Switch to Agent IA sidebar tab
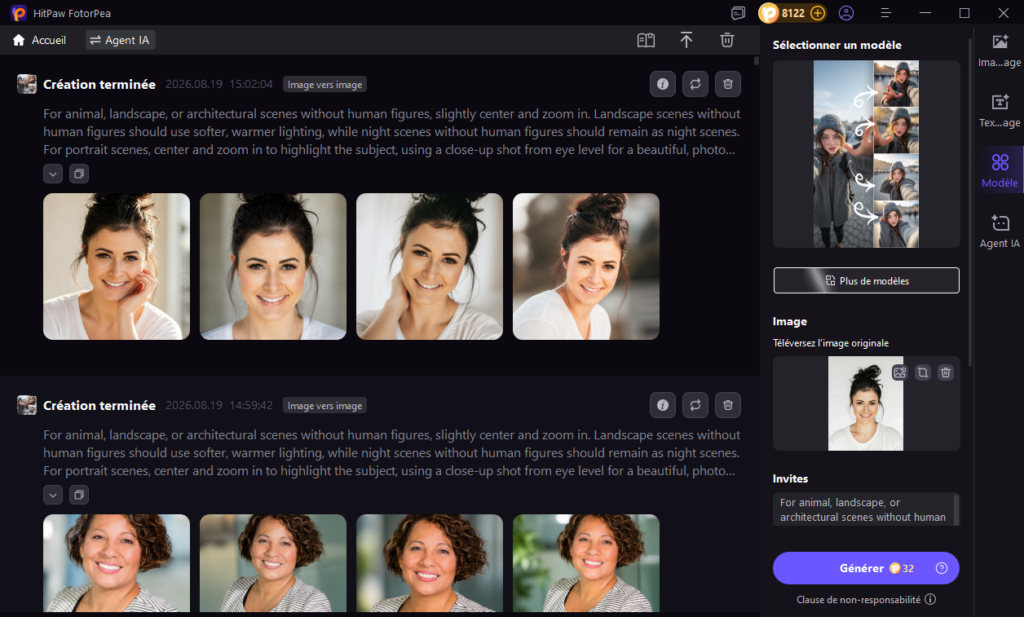This screenshot has height=617, width=1024. pyautogui.click(x=999, y=232)
